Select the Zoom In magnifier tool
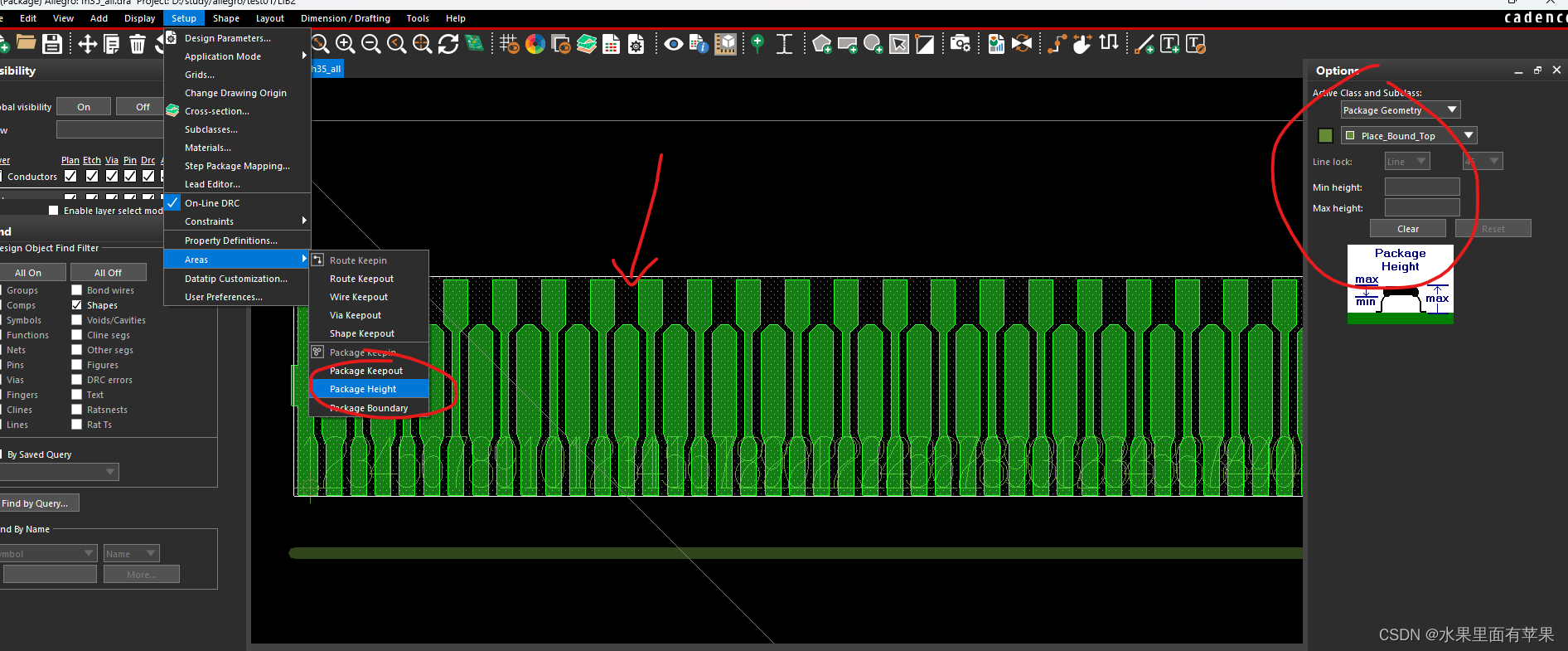The width and height of the screenshot is (1568, 651). (346, 44)
